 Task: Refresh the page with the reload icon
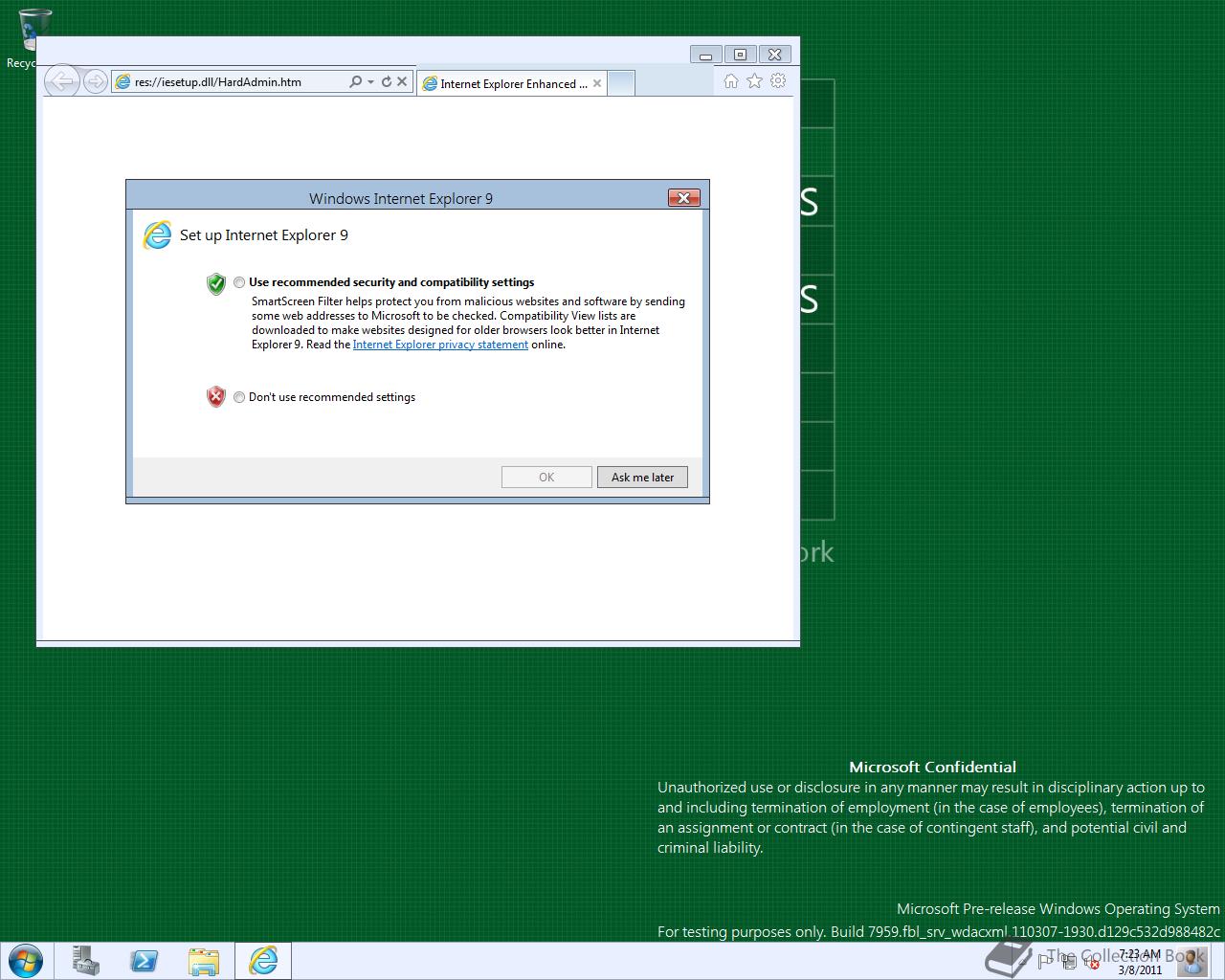(387, 82)
